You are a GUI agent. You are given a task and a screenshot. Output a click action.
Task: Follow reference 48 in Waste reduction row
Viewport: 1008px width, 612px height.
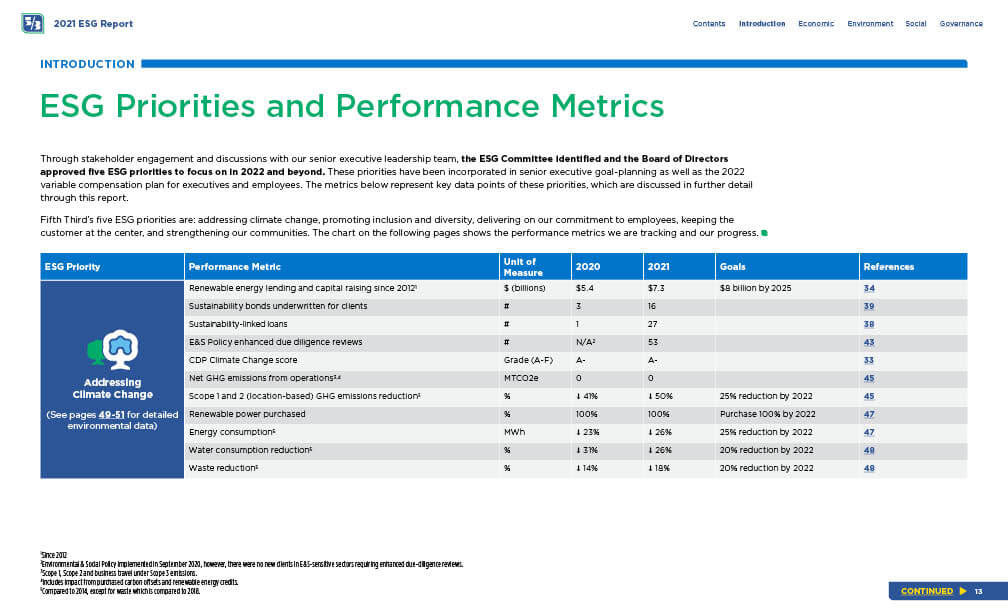click(x=869, y=468)
